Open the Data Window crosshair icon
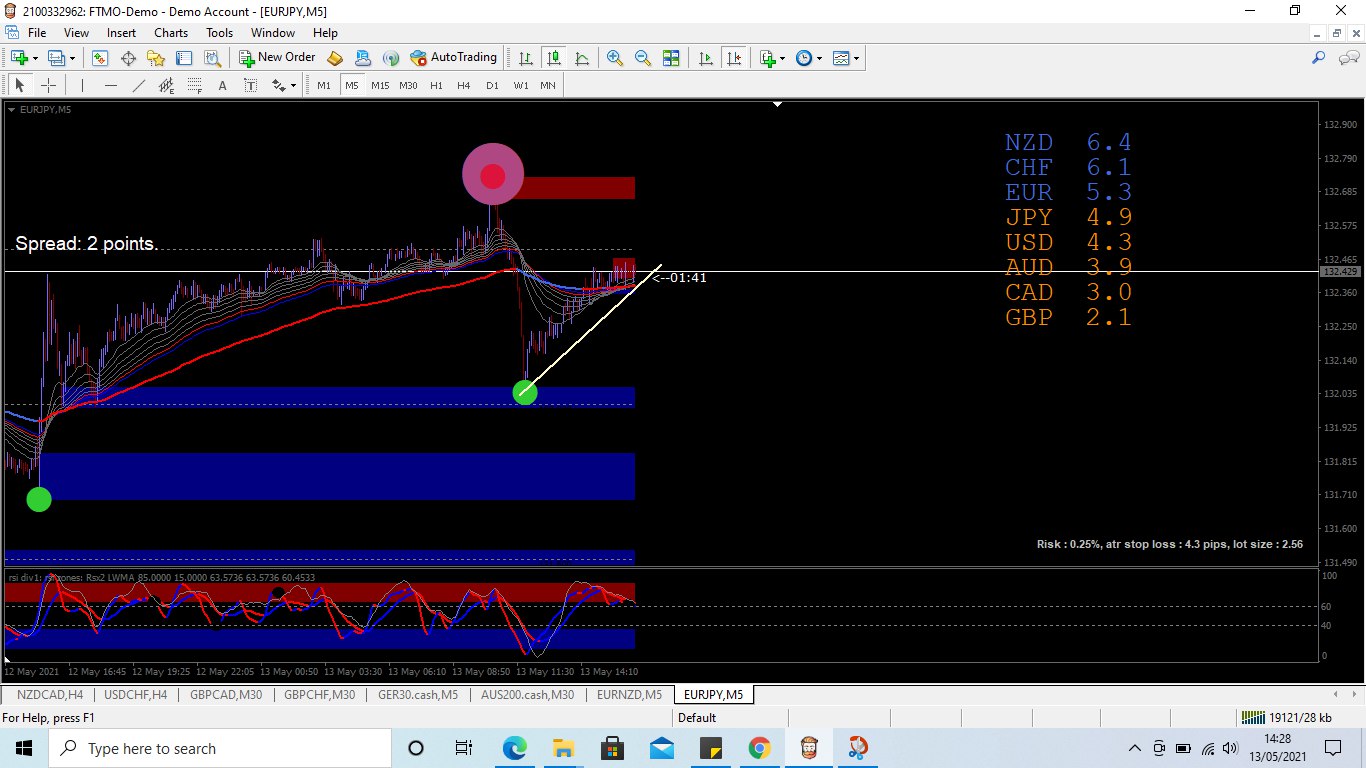Viewport: 1366px width, 768px height. (x=128, y=58)
